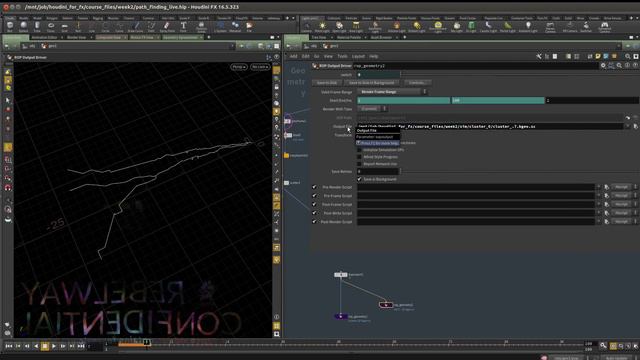Uncheck Save in Background checkbox
Viewport: 640px width, 360px height.
coord(359,179)
